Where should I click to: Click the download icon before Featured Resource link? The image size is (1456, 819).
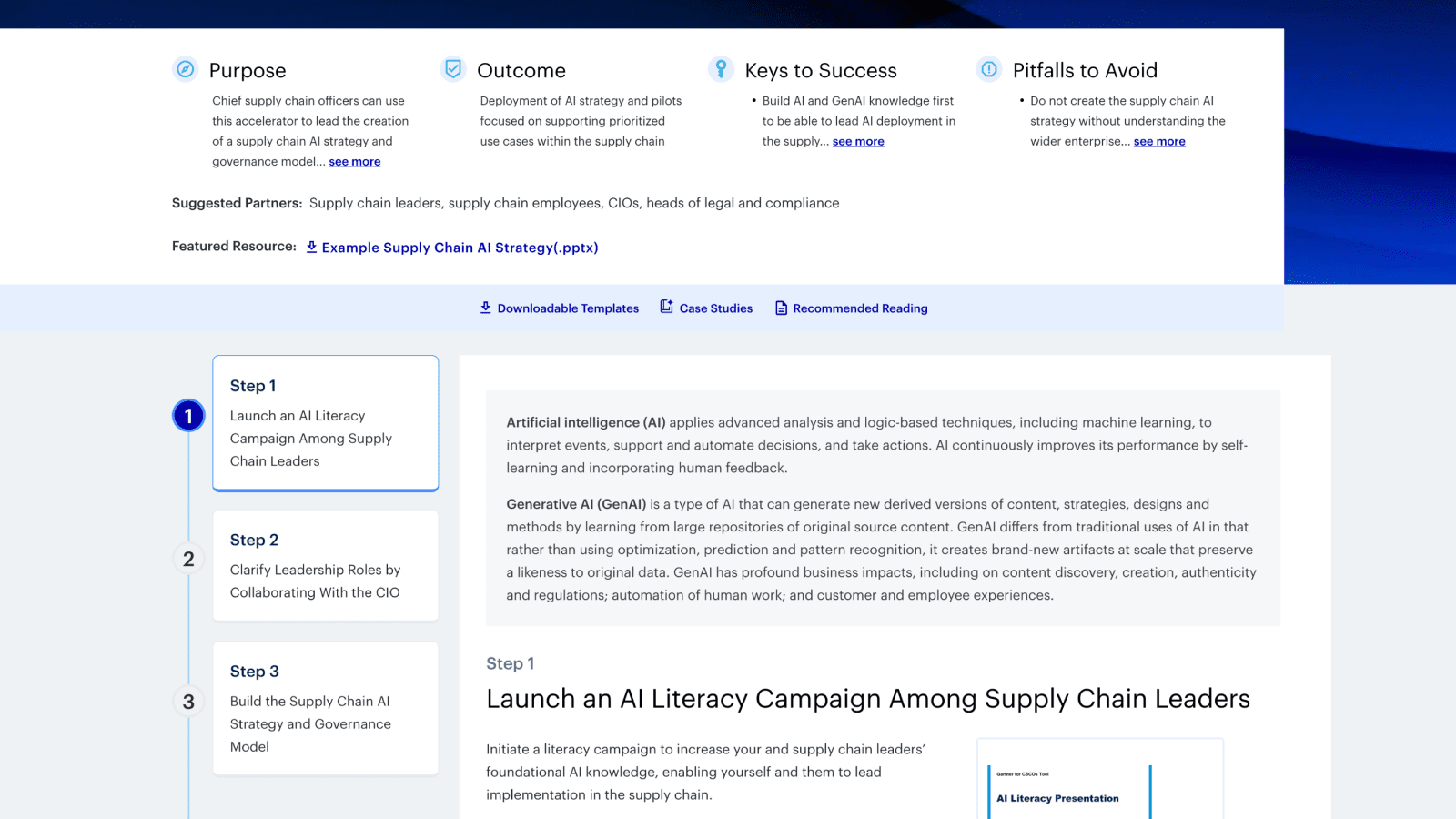(x=311, y=247)
